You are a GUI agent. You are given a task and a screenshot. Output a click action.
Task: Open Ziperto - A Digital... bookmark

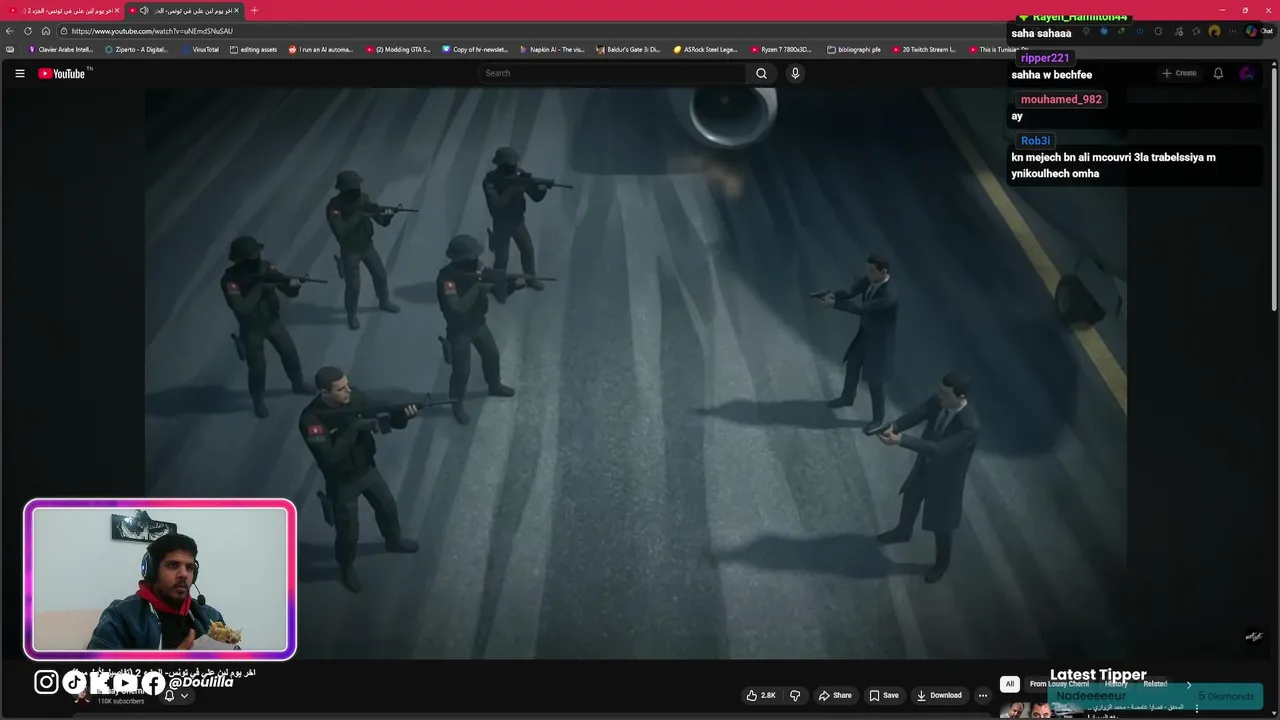(x=137, y=49)
